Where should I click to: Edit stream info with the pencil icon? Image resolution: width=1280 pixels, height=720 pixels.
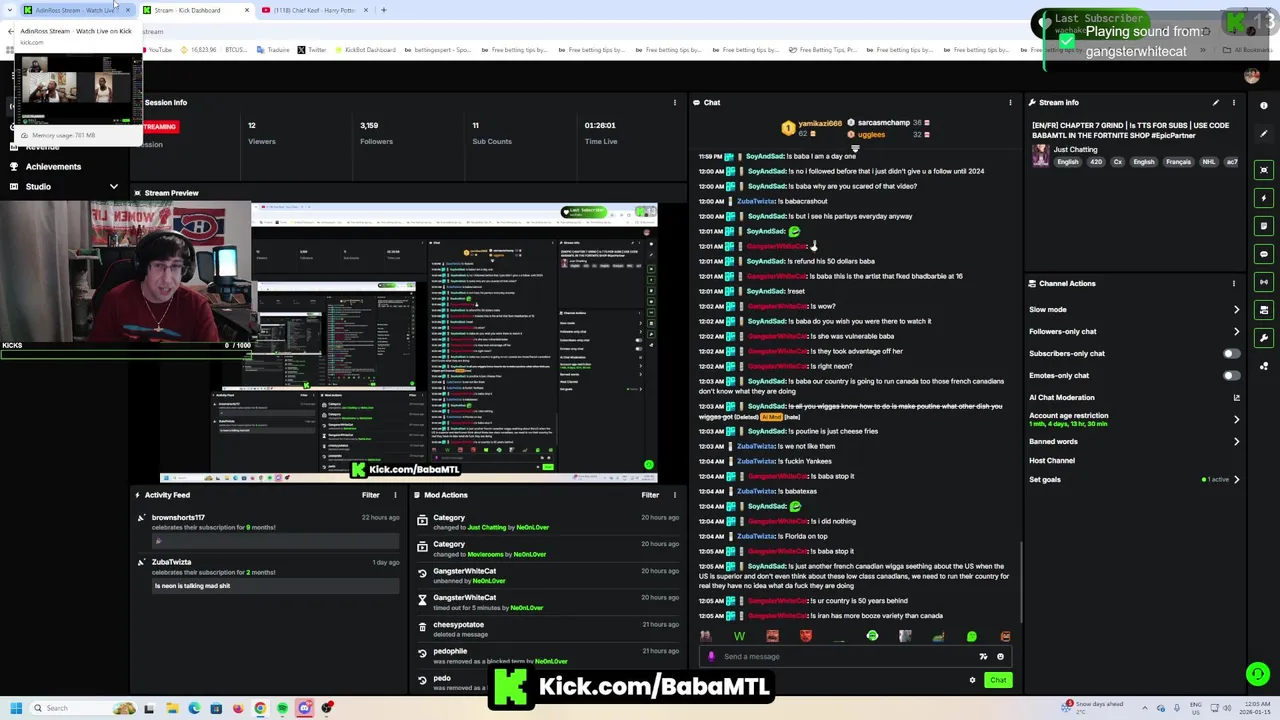pos(1216,102)
